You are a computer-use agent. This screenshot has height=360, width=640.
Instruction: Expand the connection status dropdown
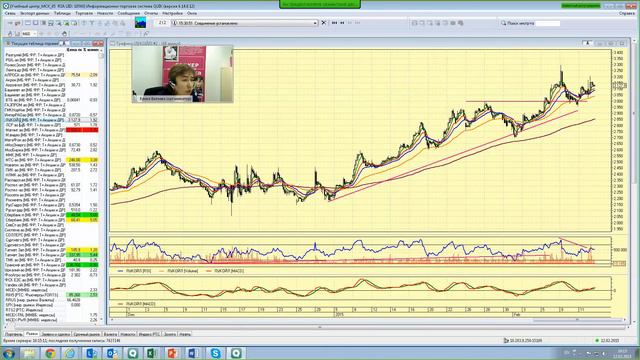tap(315, 23)
